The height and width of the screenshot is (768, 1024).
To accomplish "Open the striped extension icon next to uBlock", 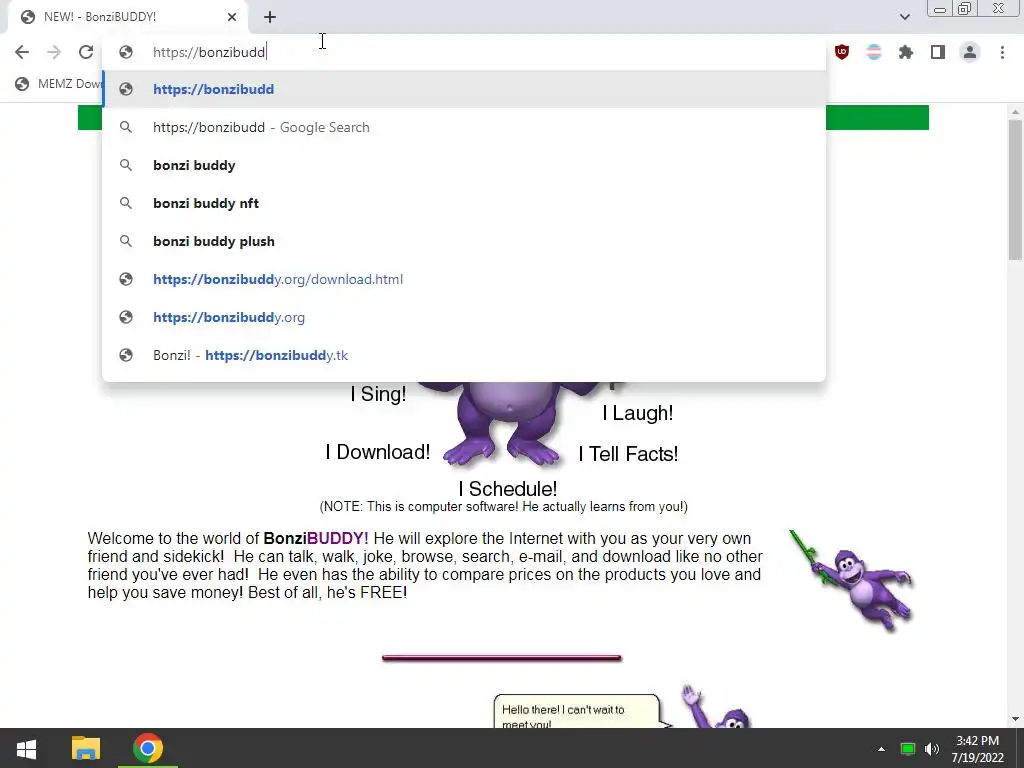I will coord(874,52).
